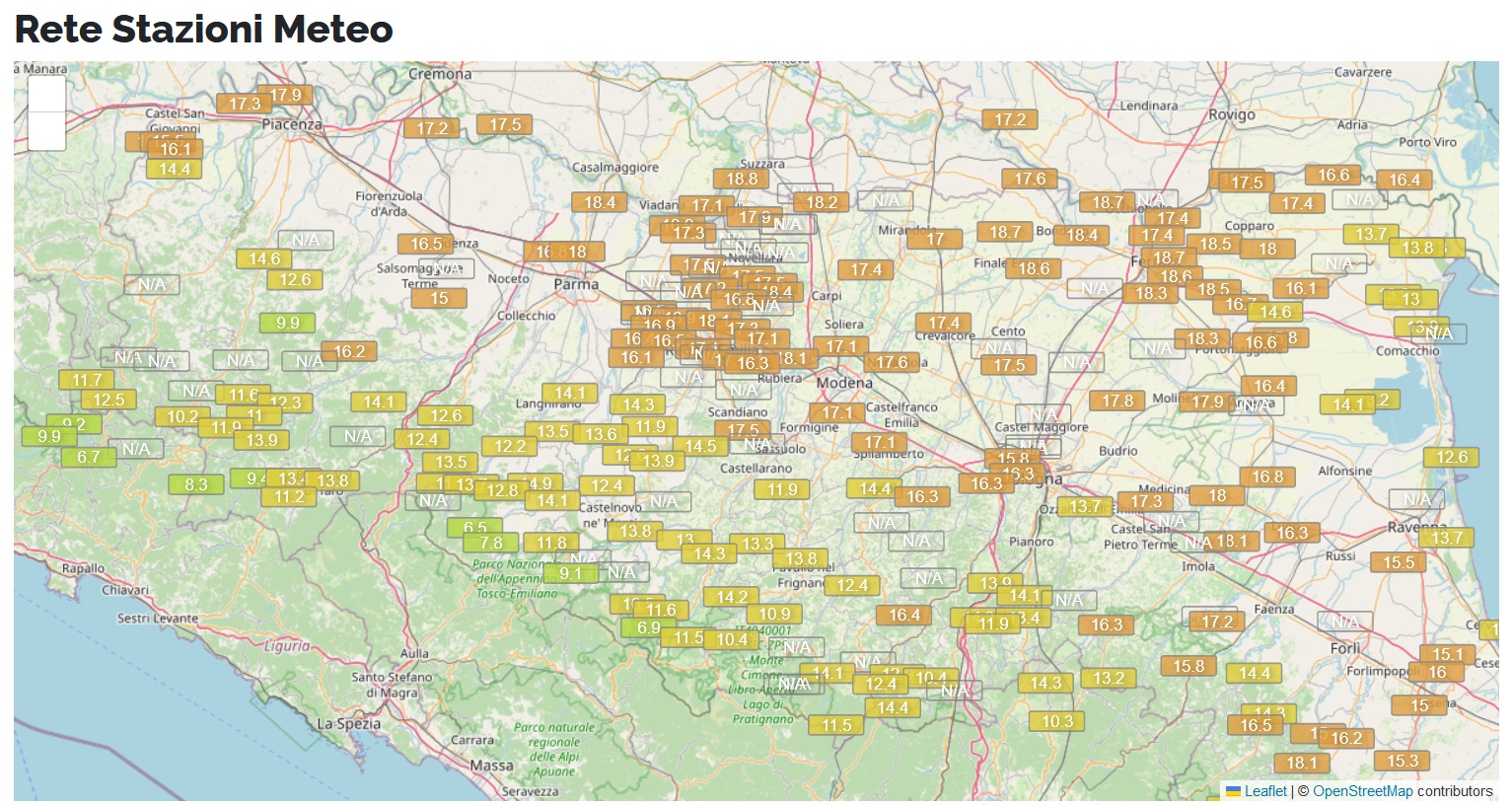
Task: Click the 17.8 station marker
Action: 1116,401
